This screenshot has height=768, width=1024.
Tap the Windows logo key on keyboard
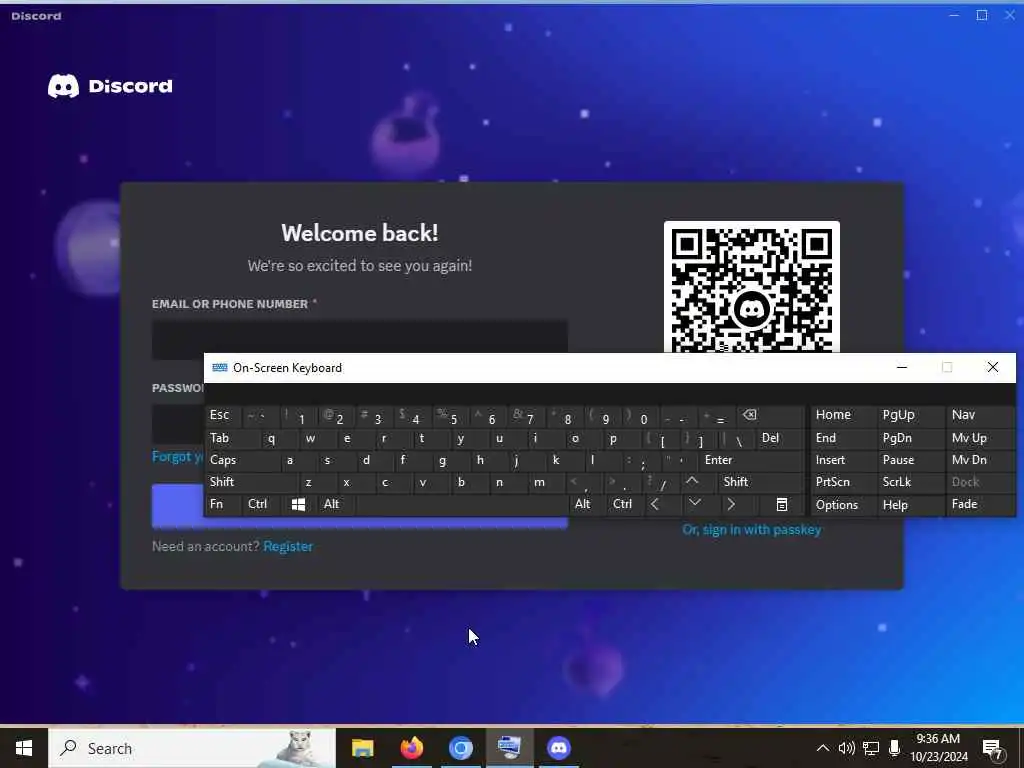point(298,504)
